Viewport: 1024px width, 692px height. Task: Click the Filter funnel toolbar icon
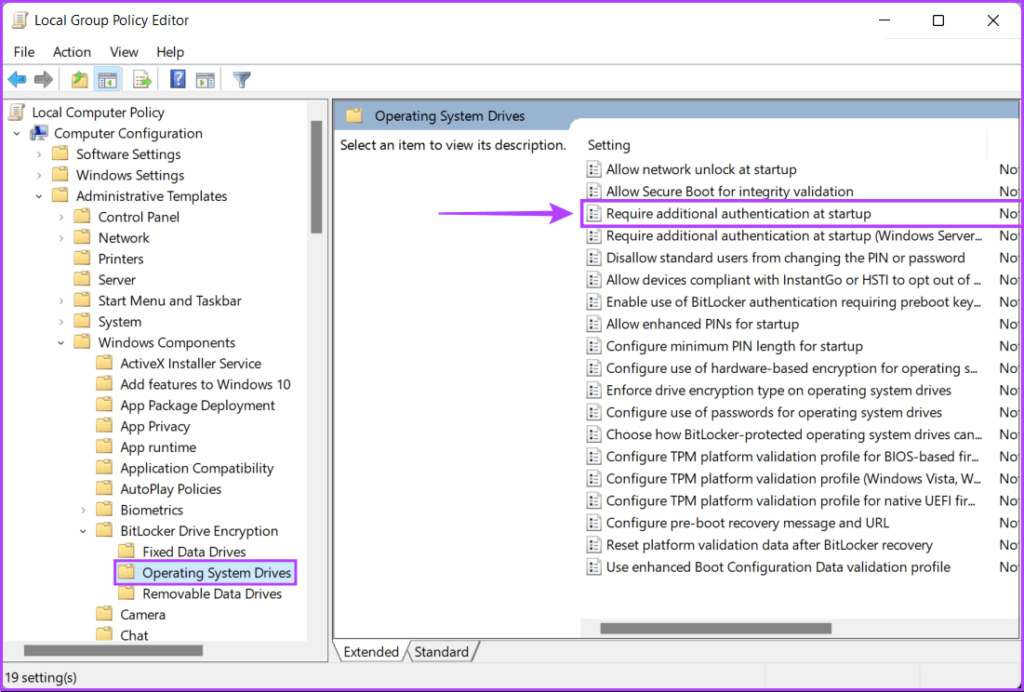coord(241,80)
